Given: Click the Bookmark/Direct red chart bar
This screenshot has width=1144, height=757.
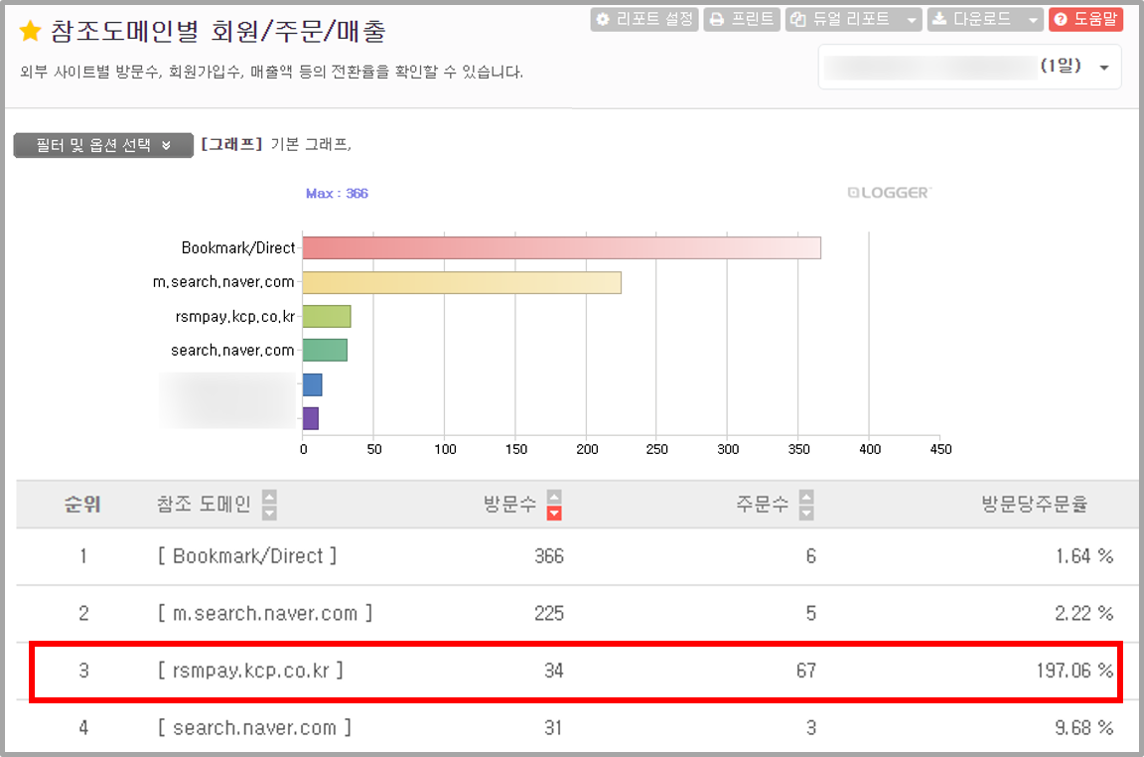Looking at the screenshot, I should pos(562,248).
